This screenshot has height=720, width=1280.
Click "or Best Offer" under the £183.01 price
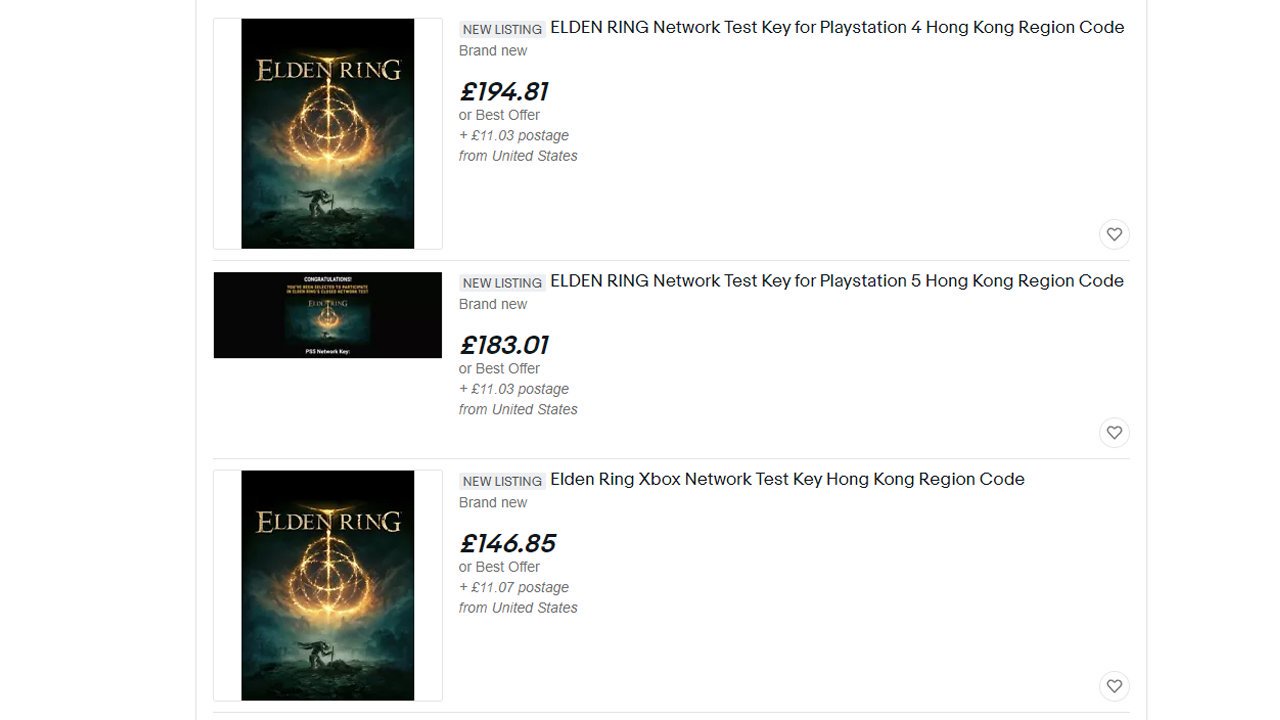click(x=499, y=368)
